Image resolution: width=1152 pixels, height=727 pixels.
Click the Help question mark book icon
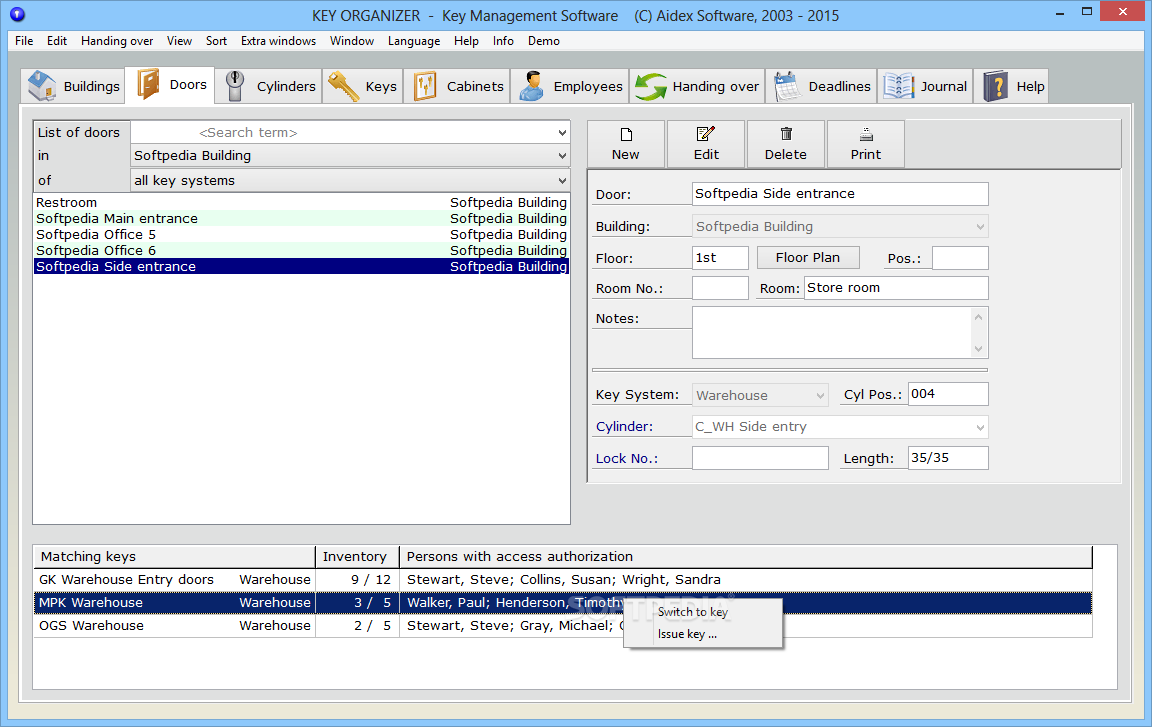pos(996,86)
